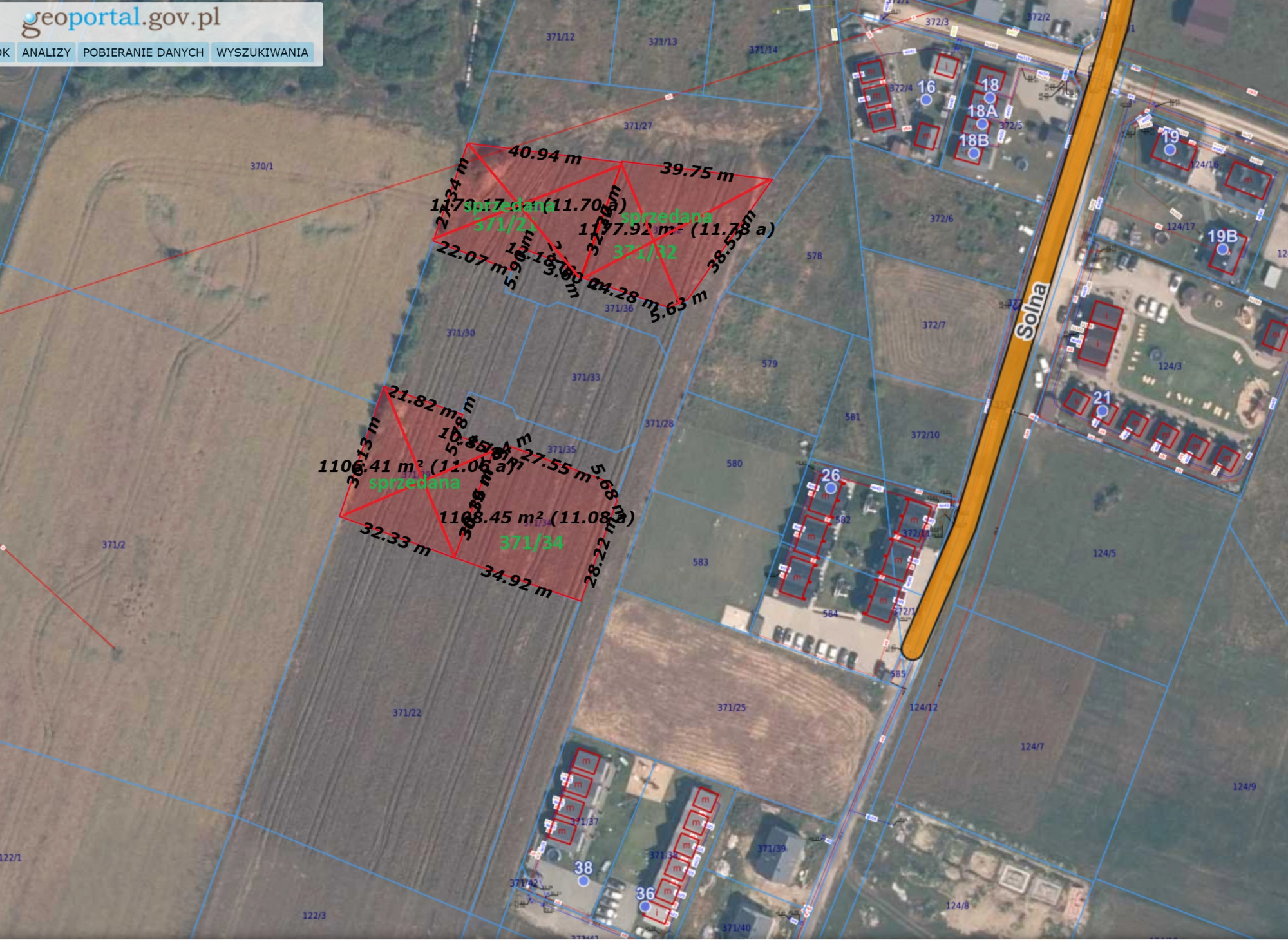Click the geoportal.gov.pl logo
The width and height of the screenshot is (1288, 940).
click(x=121, y=19)
